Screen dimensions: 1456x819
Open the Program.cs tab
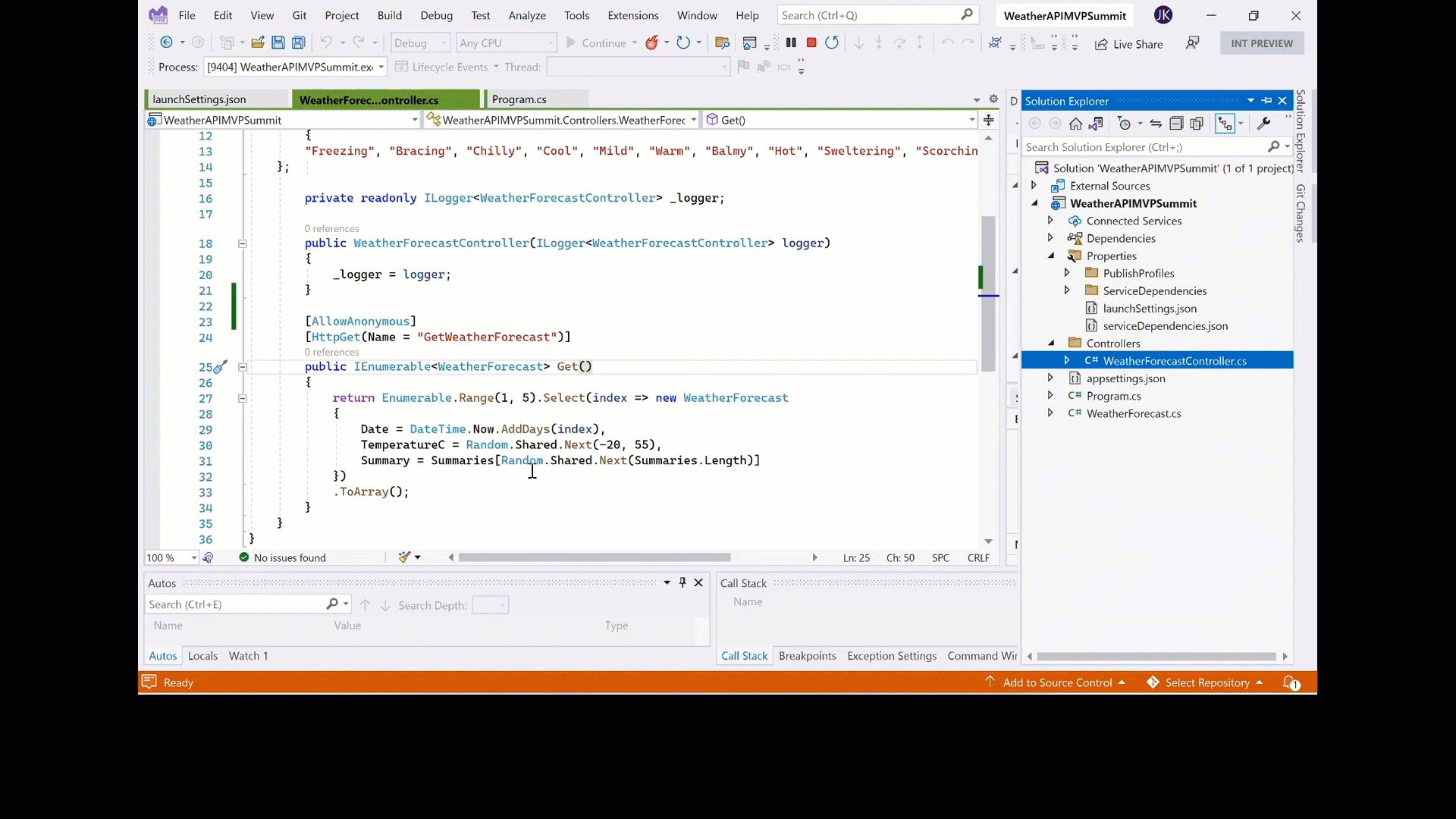519,99
